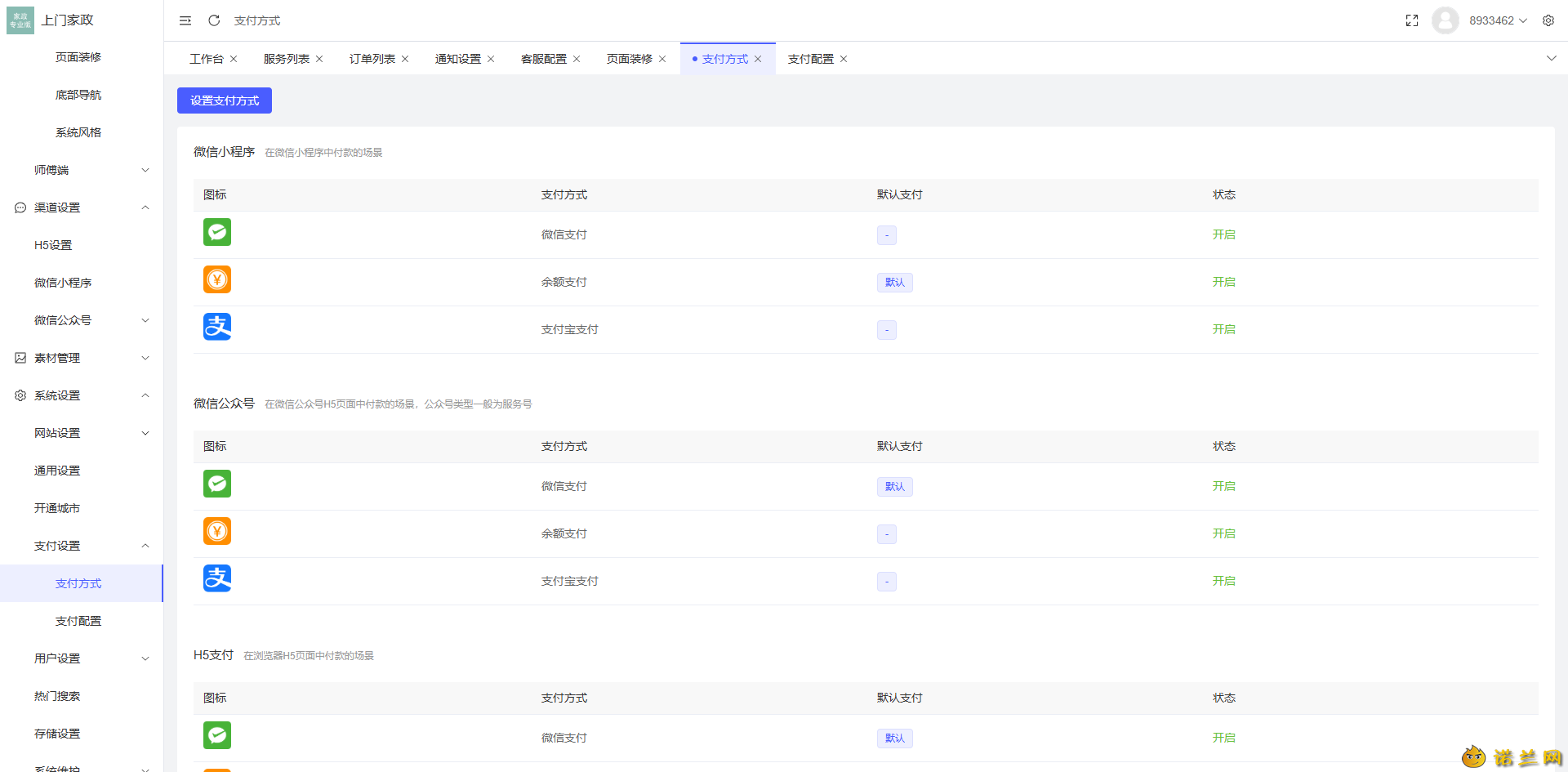Close the 服务列表 tab
Screen dimensions: 1568x772
pyautogui.click(x=319, y=59)
